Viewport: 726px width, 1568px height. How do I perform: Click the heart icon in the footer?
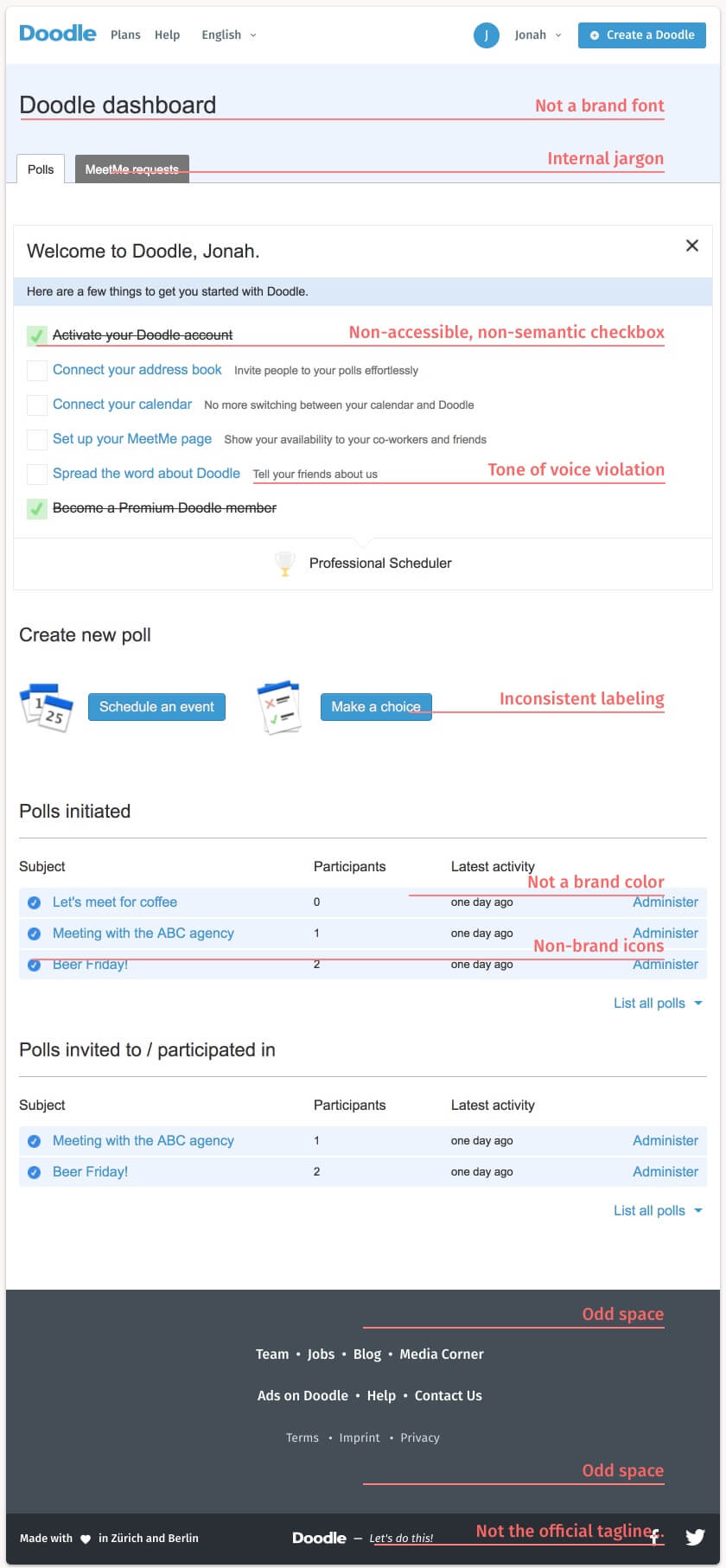tap(86, 1539)
